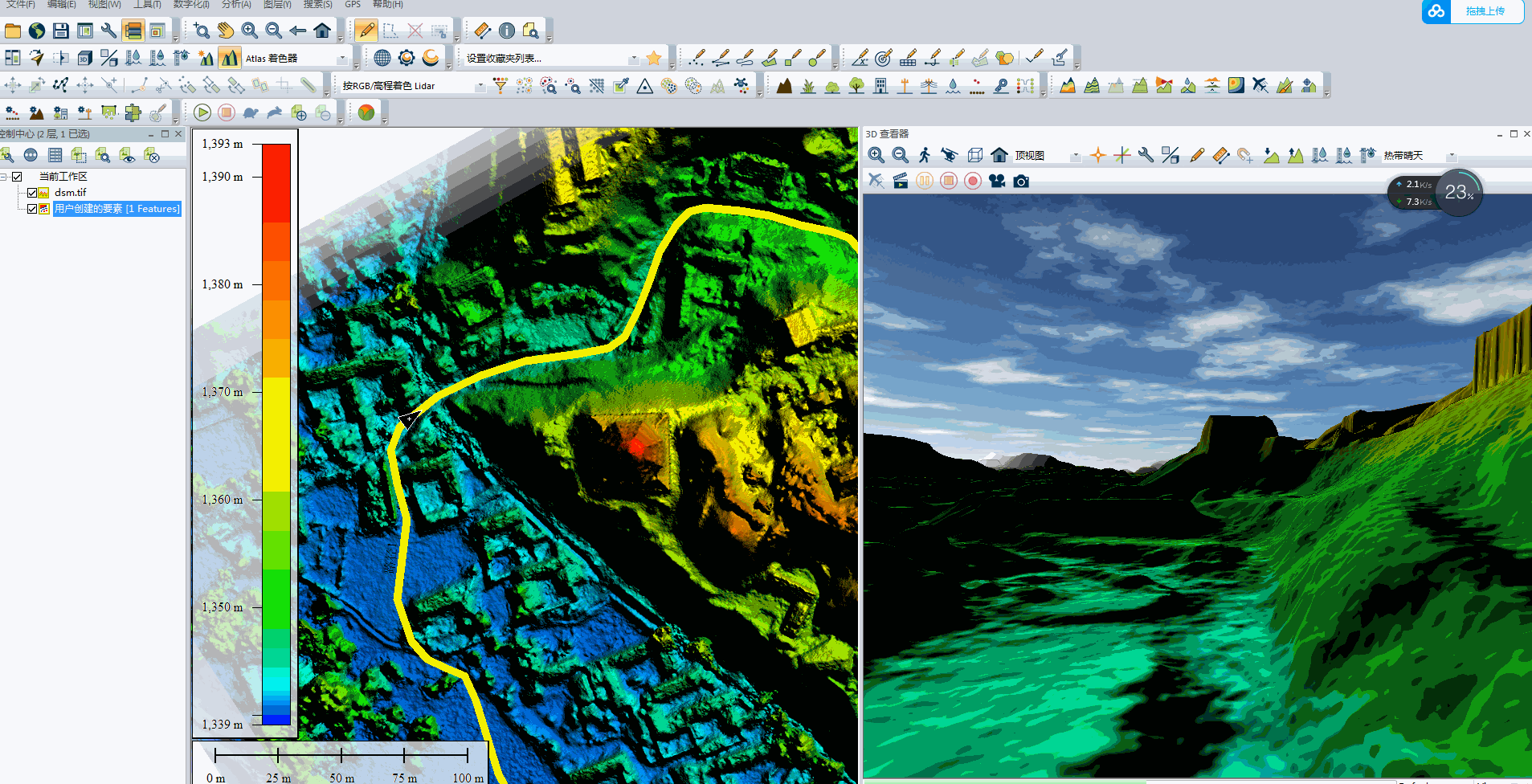
Task: Click the create building feature icon
Action: click(x=881, y=85)
